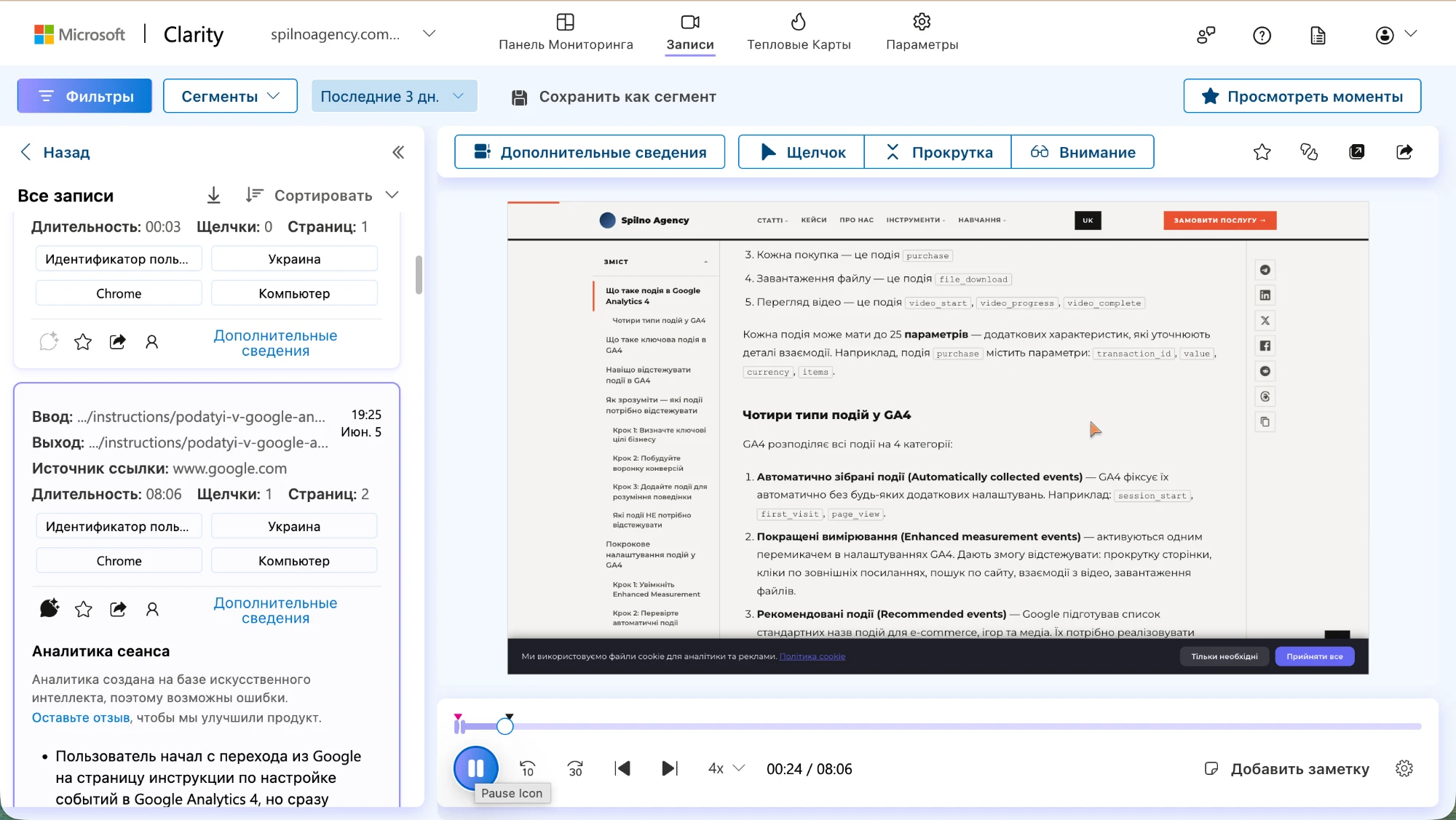Toggle the Прокрутка overlay
Image resolution: width=1456 pixels, height=820 pixels.
(938, 152)
